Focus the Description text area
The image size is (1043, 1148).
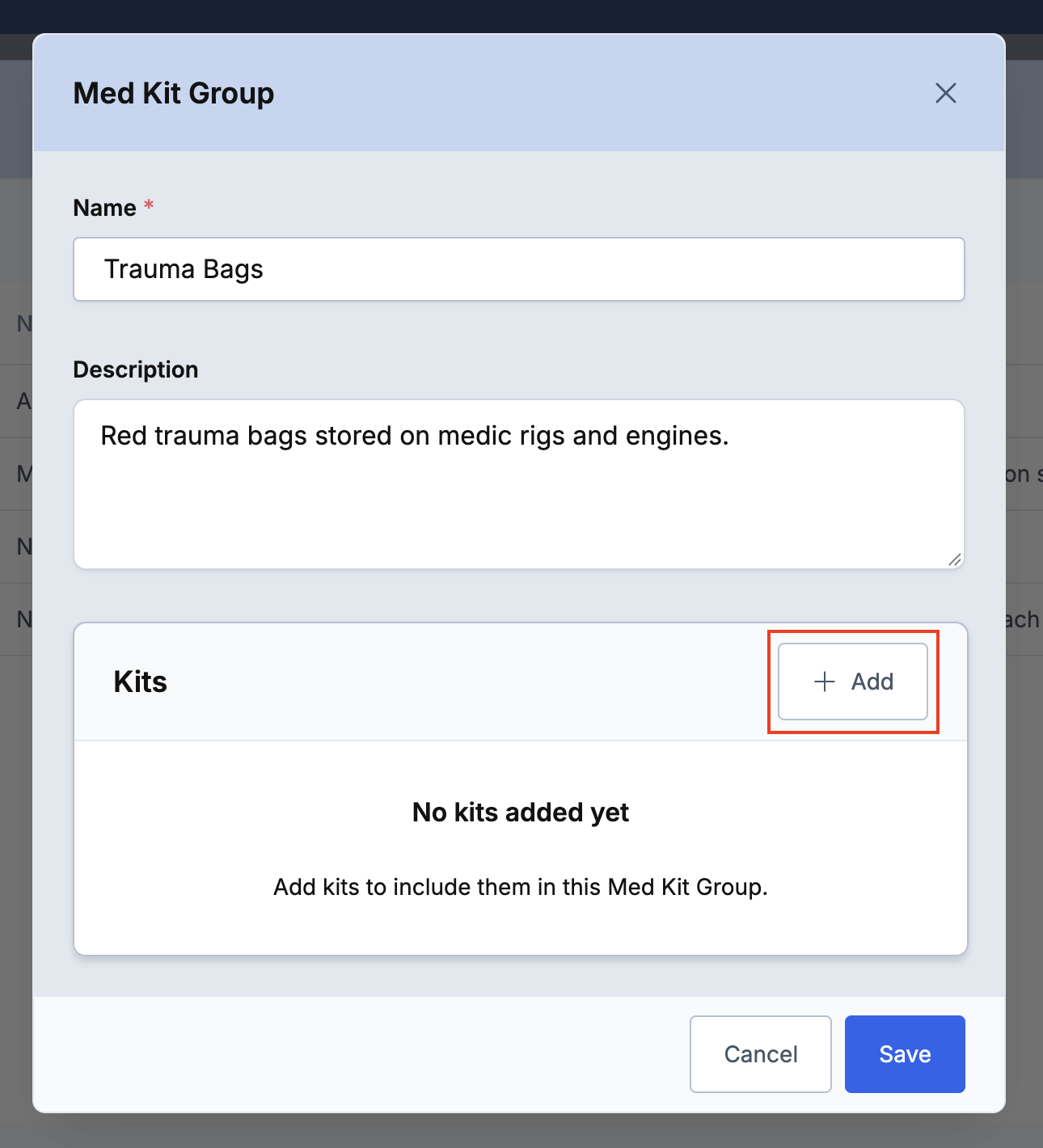519,484
